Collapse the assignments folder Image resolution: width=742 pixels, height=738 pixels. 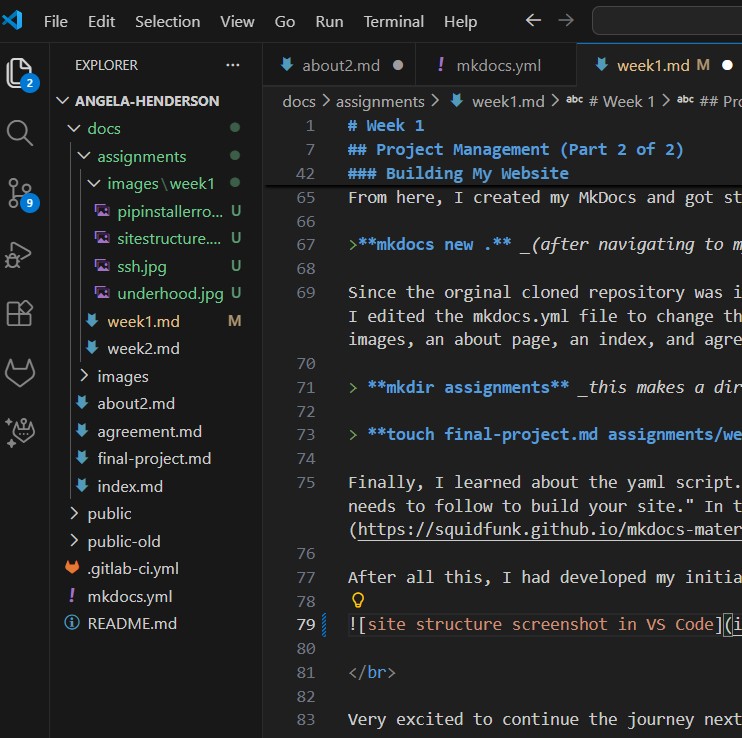pos(141,156)
